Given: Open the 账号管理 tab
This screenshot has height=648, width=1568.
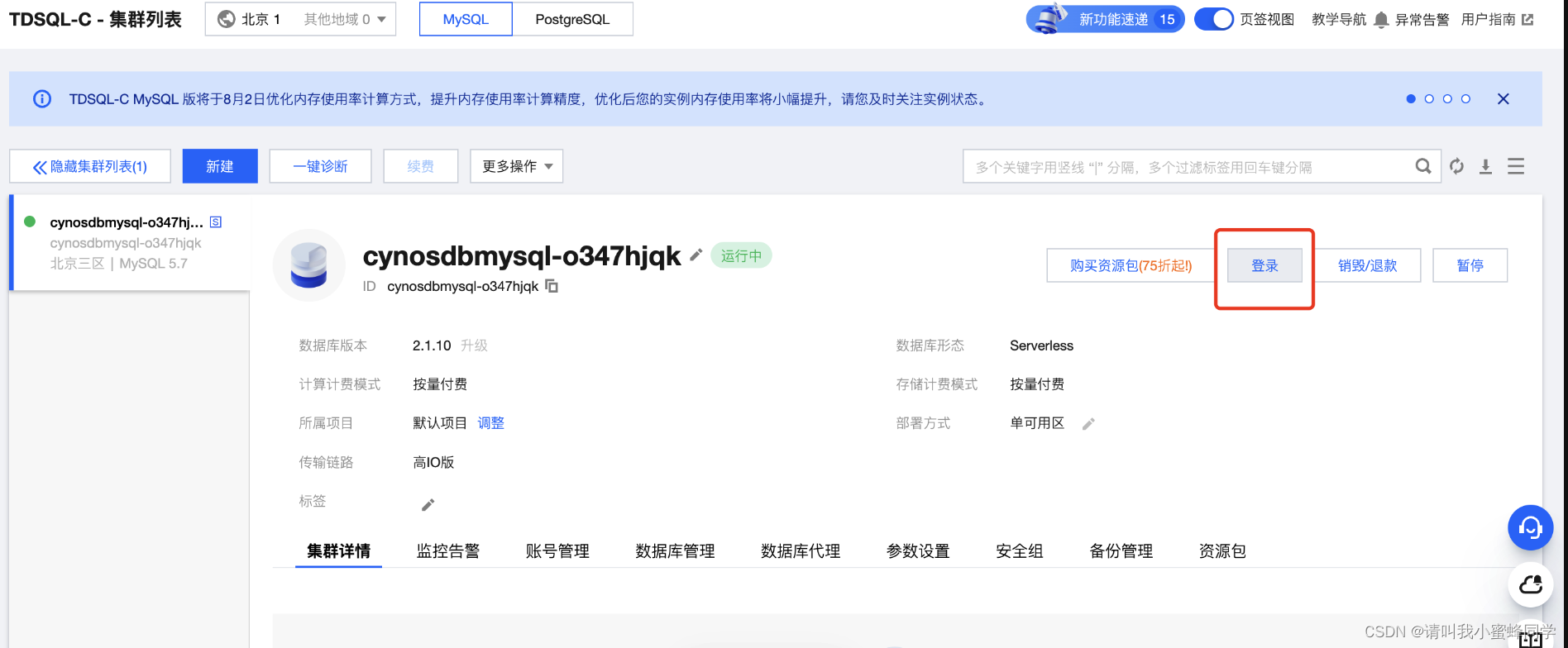Looking at the screenshot, I should (x=557, y=550).
